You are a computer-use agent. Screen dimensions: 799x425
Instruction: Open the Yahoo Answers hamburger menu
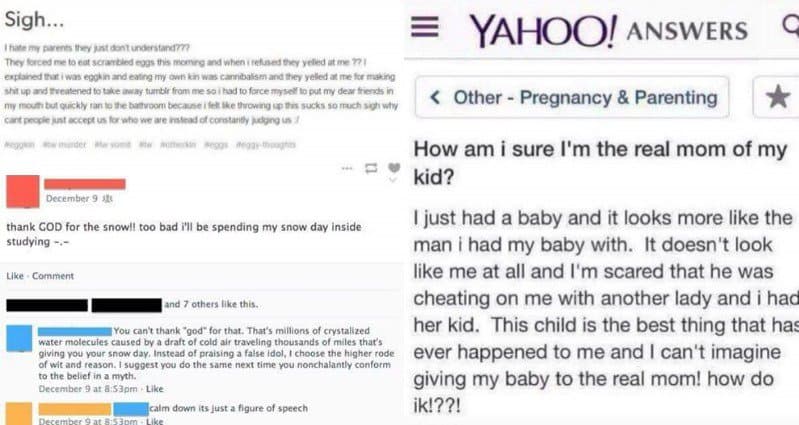click(429, 29)
